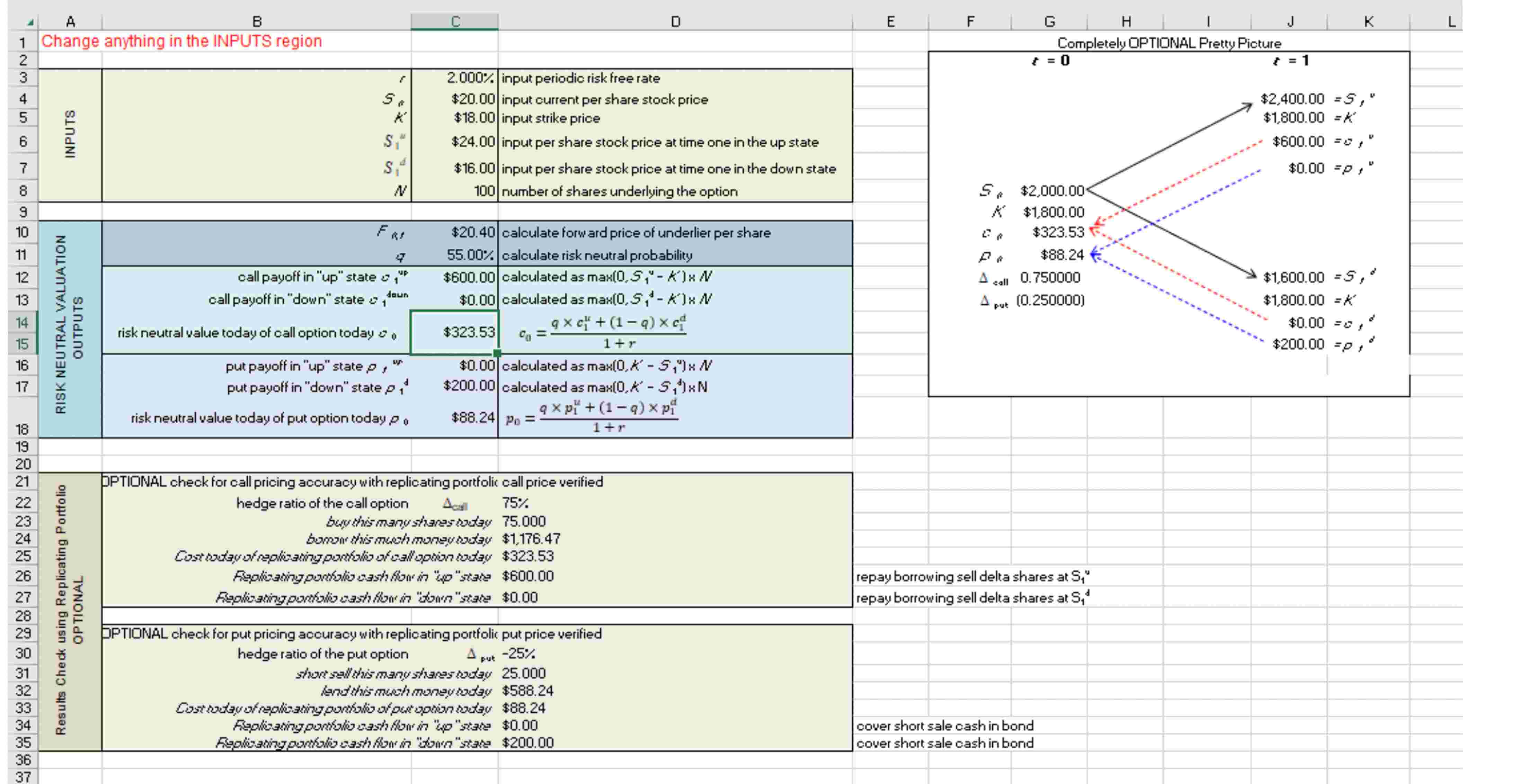Viewport: 1529px width, 784px height.
Task: Click the fill handle of selected cell
Action: pos(497,353)
